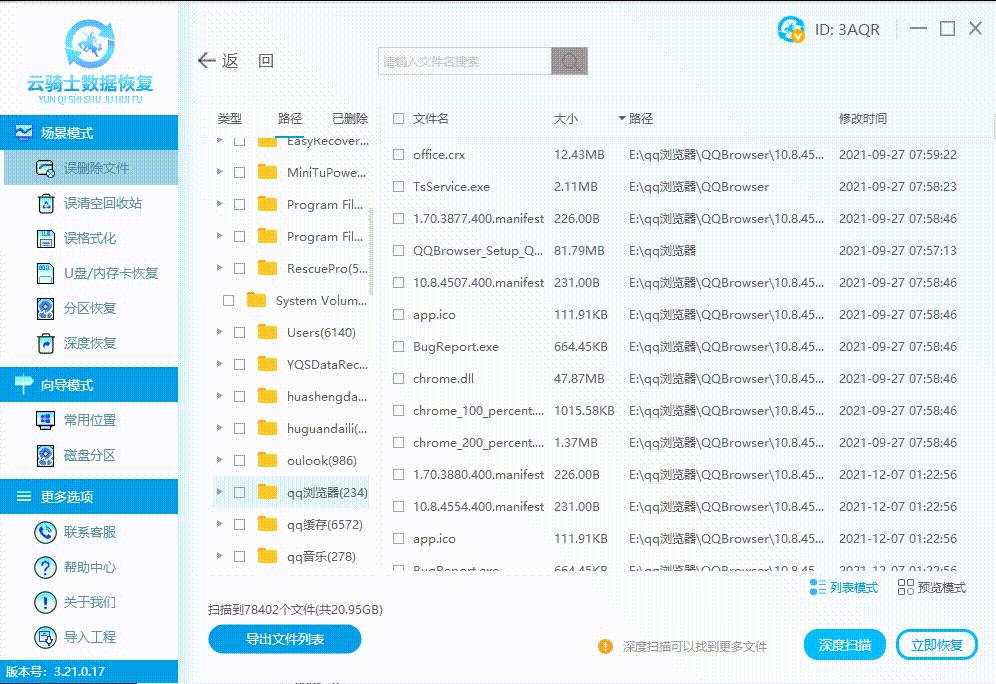The height and width of the screenshot is (684, 996).
Task: Click the import project (导入工程) icon
Action: pyautogui.click(x=45, y=637)
